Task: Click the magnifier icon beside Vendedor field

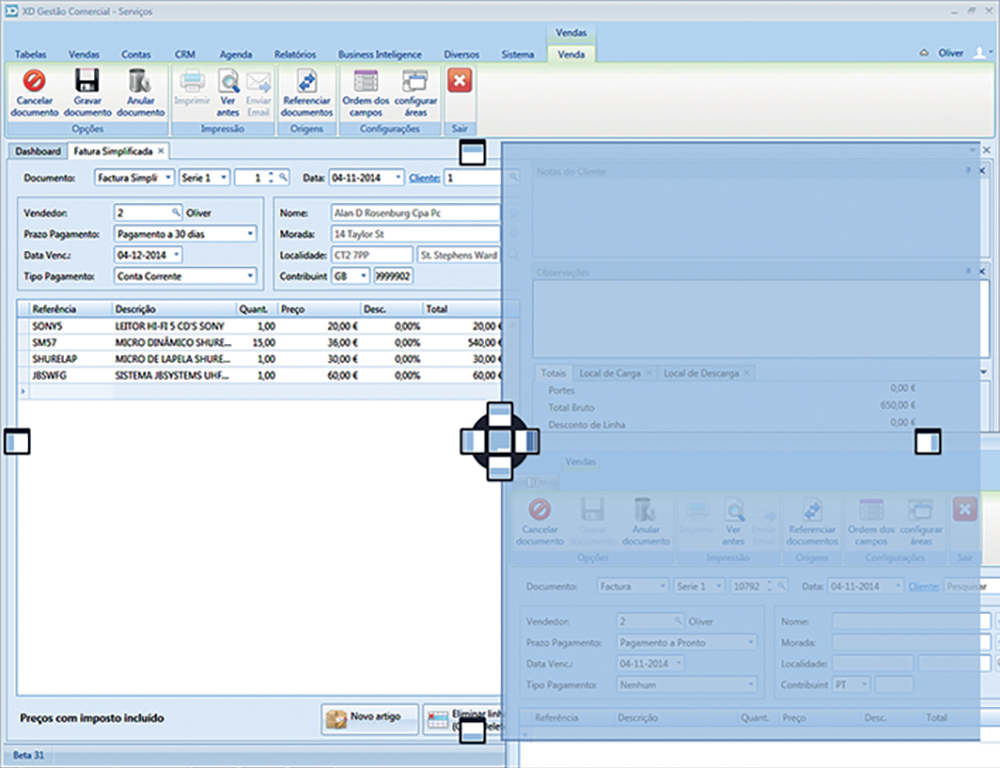Action: point(177,213)
